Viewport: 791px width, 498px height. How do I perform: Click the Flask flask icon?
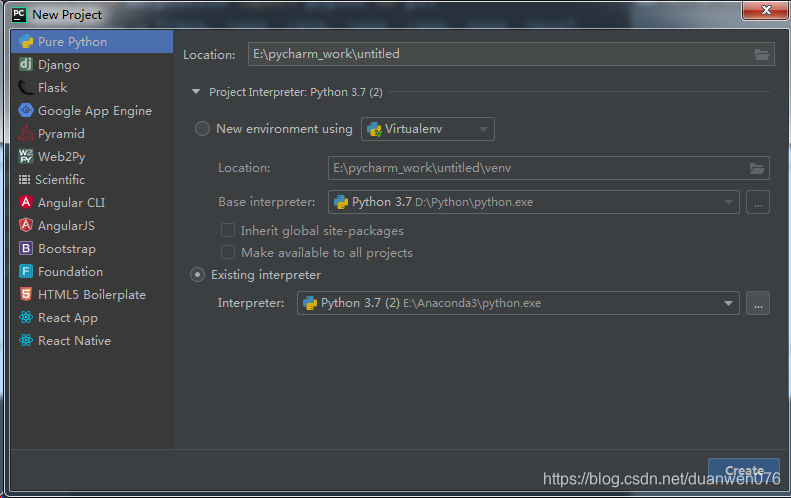[26, 87]
